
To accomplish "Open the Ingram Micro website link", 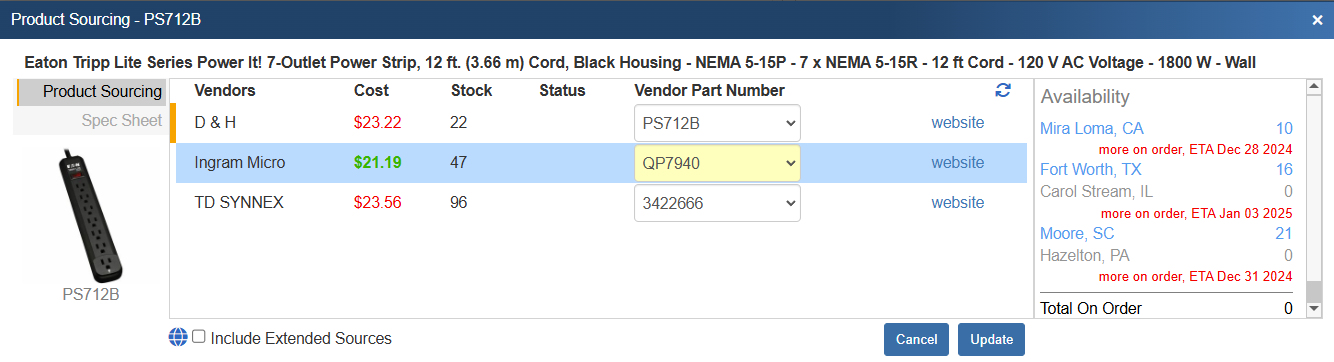I will 957,163.
